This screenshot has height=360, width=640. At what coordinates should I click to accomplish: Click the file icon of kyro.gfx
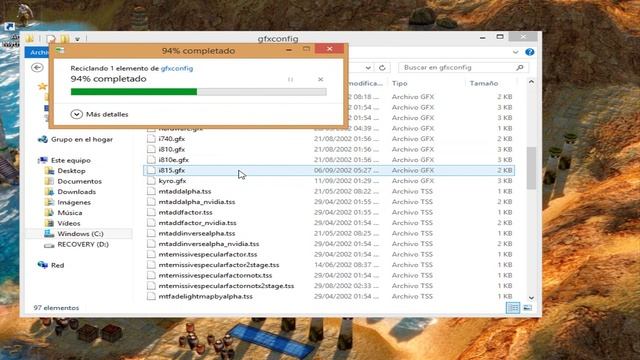tap(151, 181)
